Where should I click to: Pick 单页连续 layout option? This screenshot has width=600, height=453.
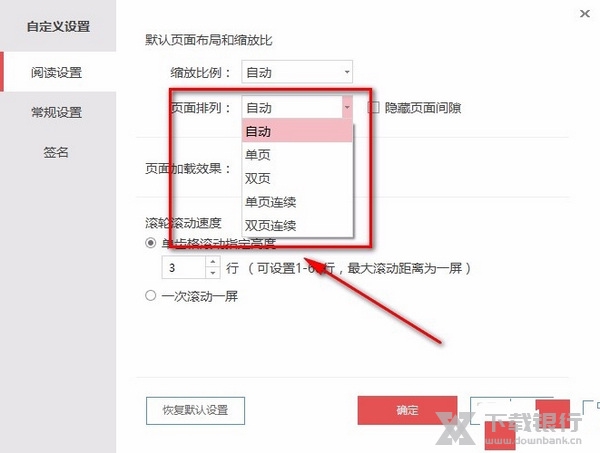pyautogui.click(x=297, y=202)
